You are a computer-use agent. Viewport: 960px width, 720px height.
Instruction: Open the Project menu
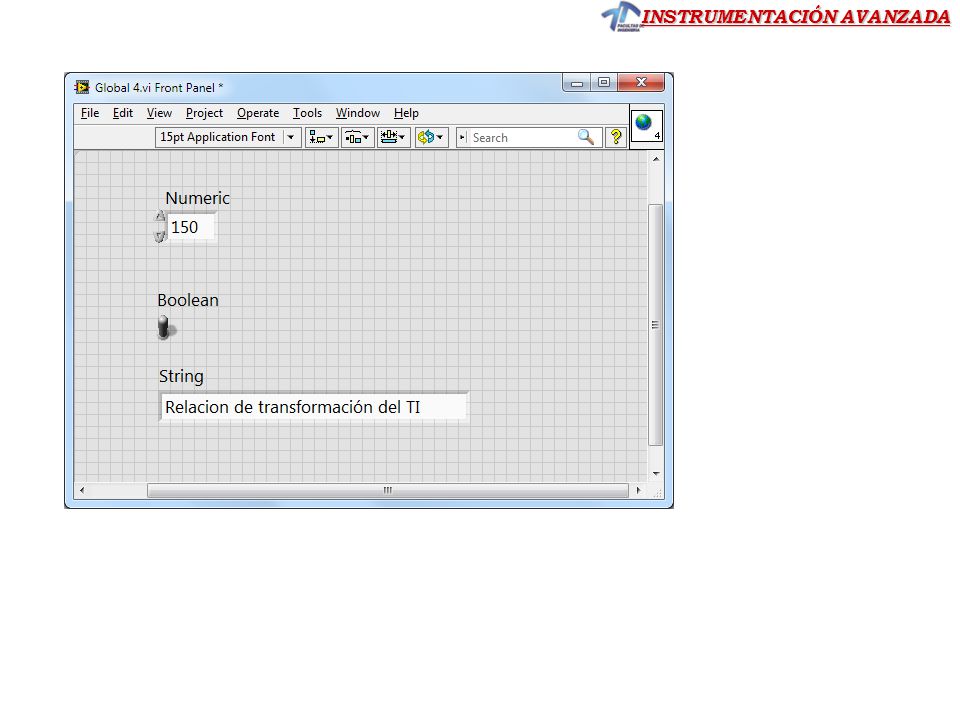tap(204, 113)
